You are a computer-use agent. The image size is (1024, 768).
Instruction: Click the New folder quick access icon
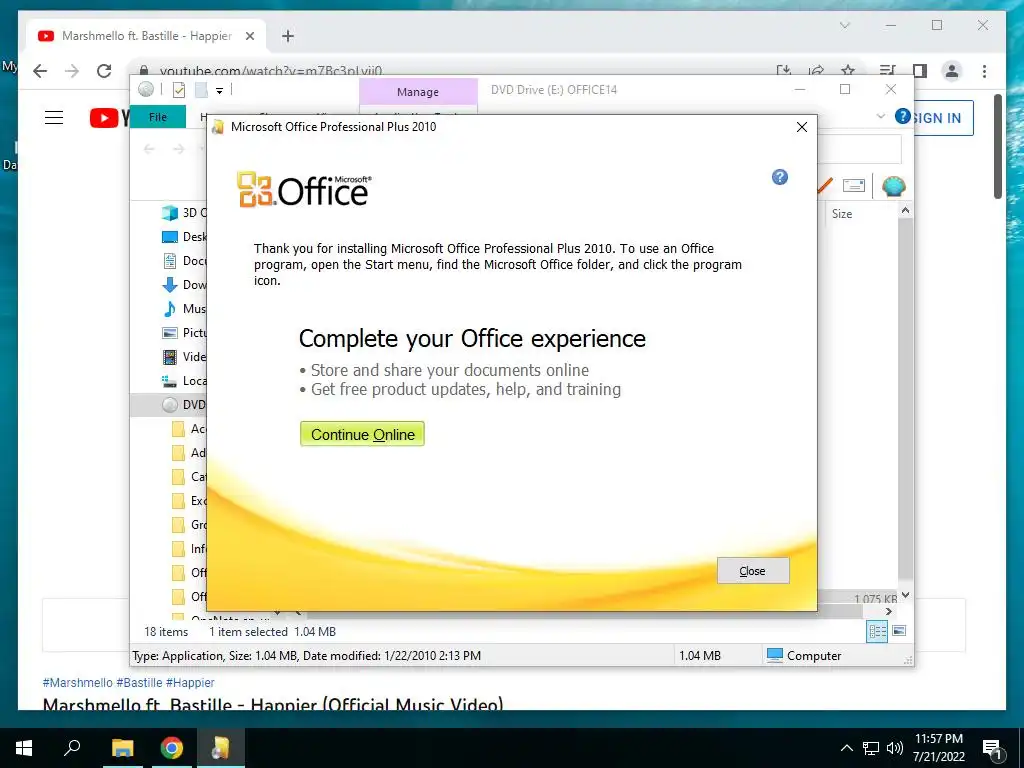(x=201, y=90)
